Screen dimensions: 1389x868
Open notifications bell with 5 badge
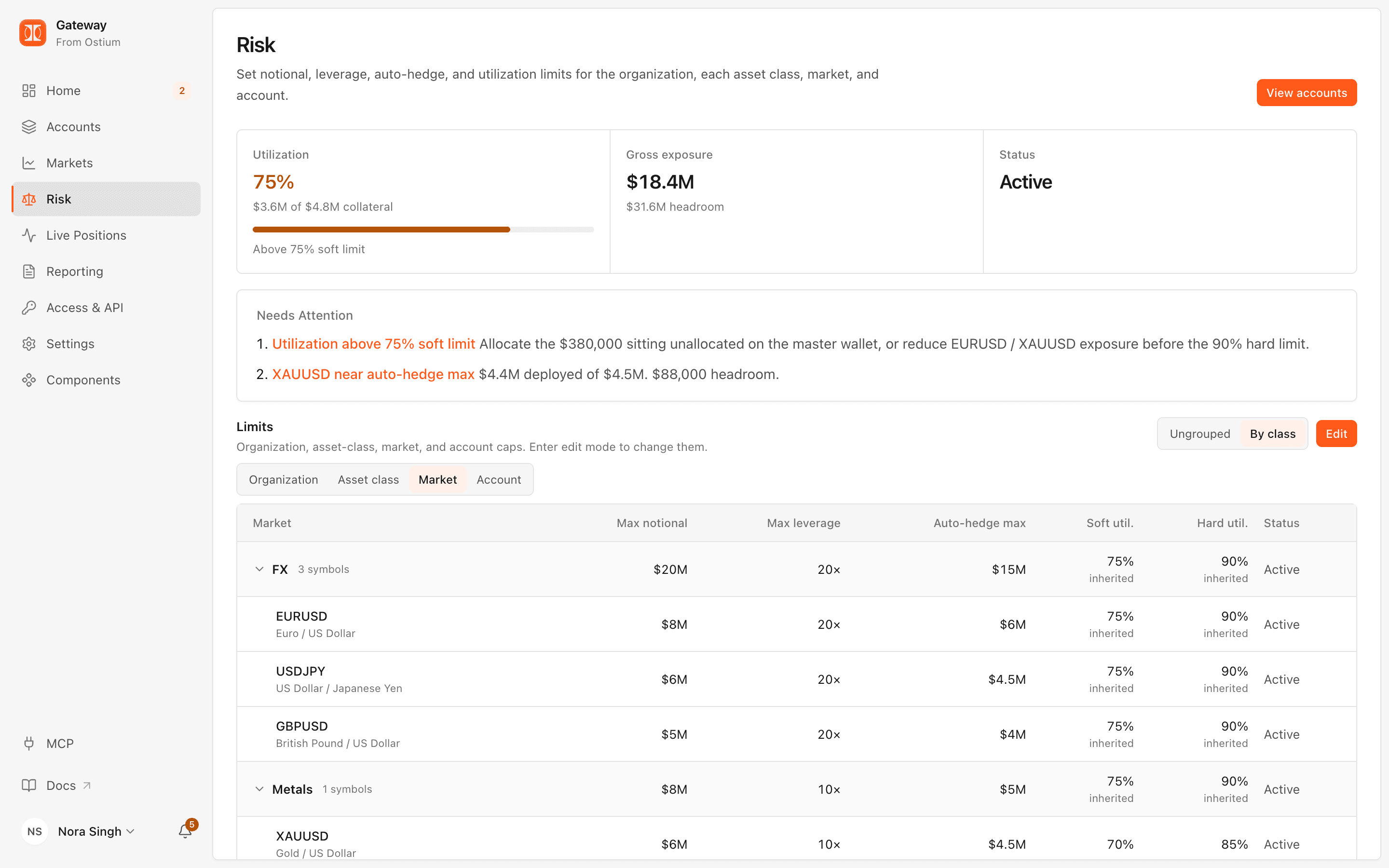[185, 830]
